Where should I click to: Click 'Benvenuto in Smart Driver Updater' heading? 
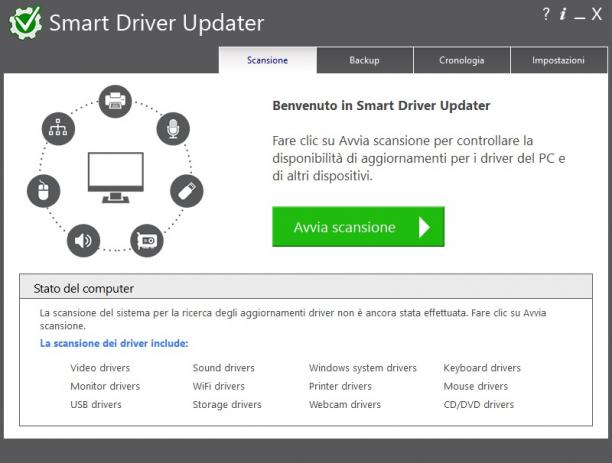coord(381,105)
